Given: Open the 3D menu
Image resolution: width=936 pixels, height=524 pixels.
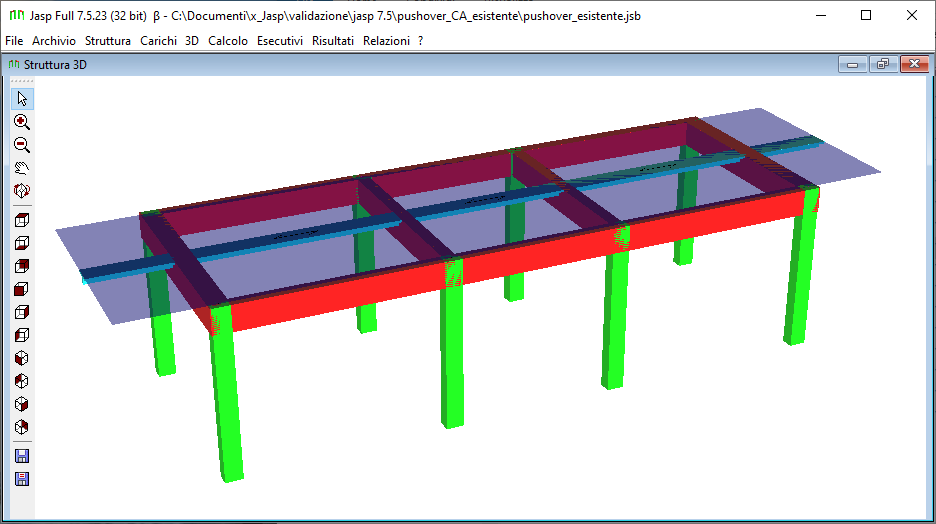Looking at the screenshot, I should 192,41.
